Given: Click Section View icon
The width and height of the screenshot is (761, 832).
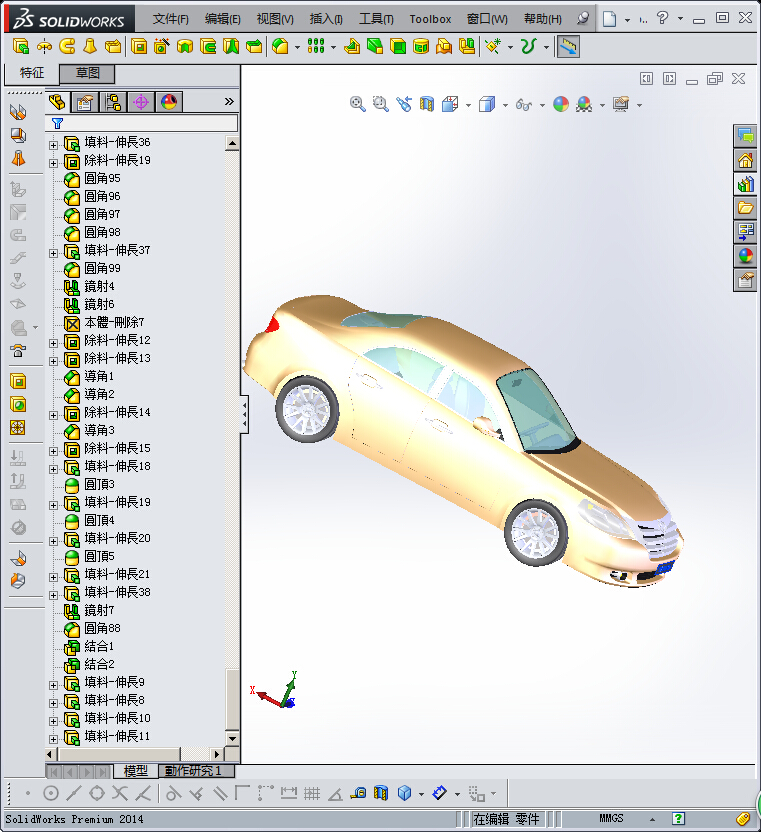Looking at the screenshot, I should 427,104.
